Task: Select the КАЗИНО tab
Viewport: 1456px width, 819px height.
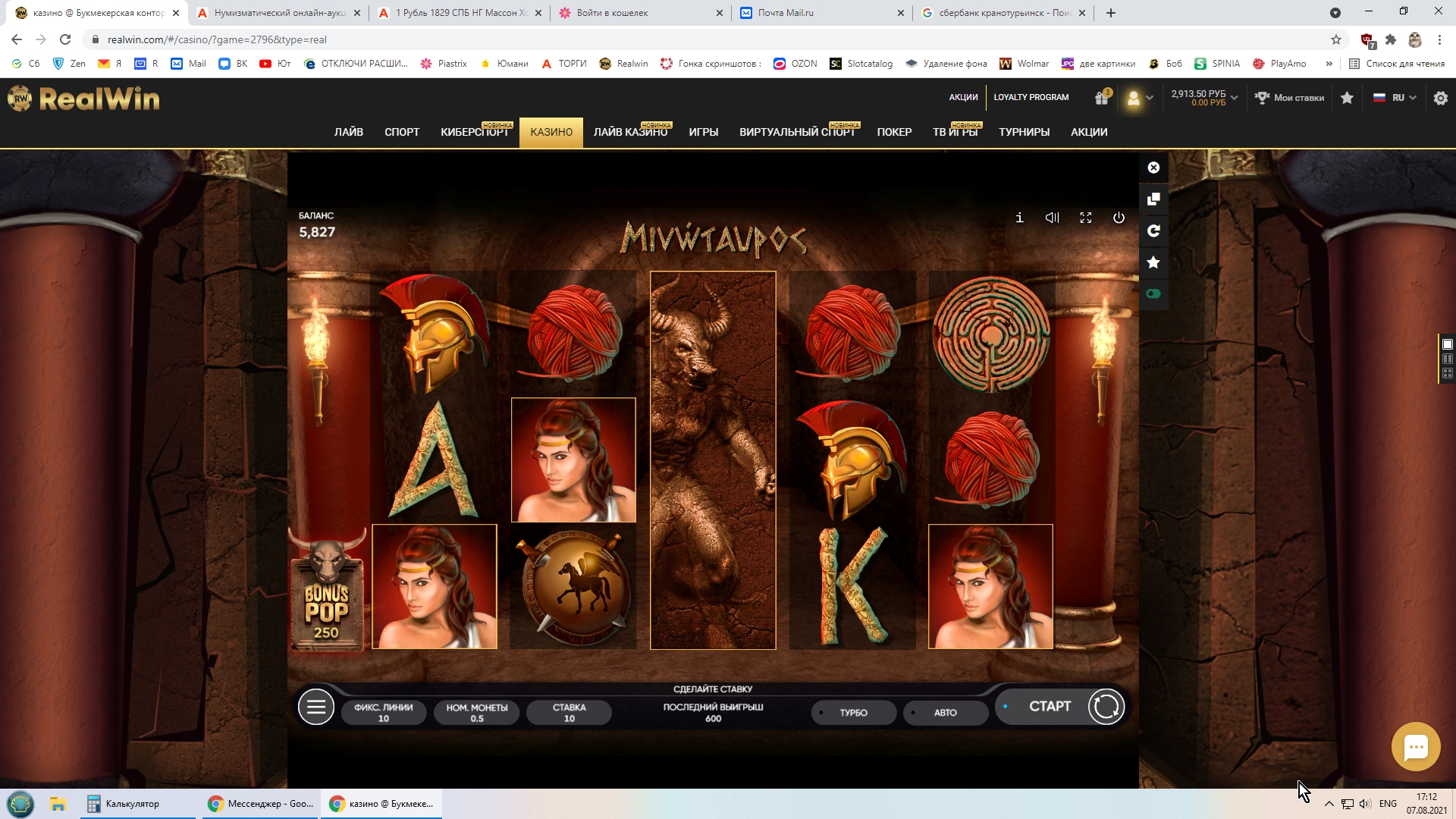Action: 551,132
